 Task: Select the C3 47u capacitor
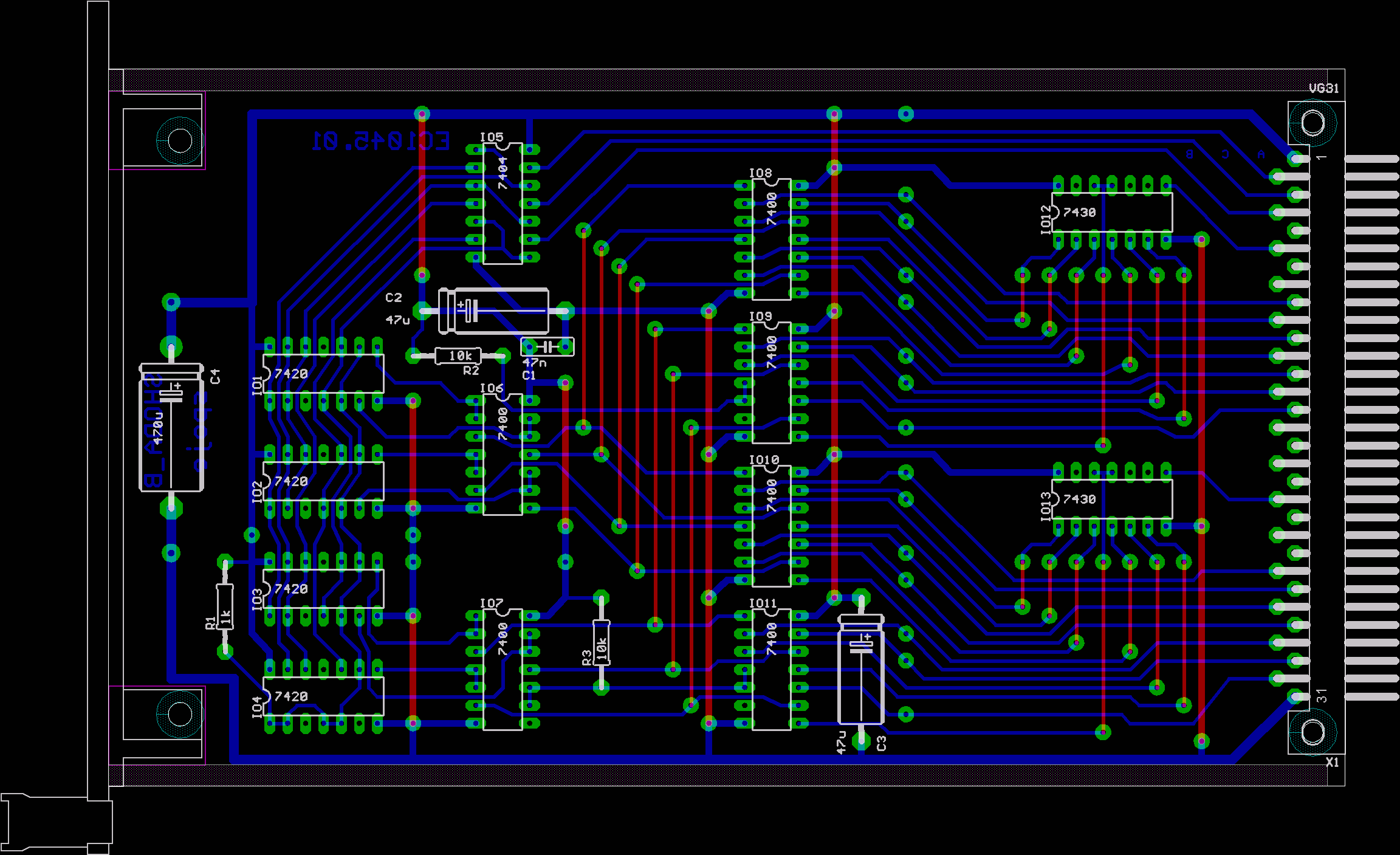tap(860, 669)
